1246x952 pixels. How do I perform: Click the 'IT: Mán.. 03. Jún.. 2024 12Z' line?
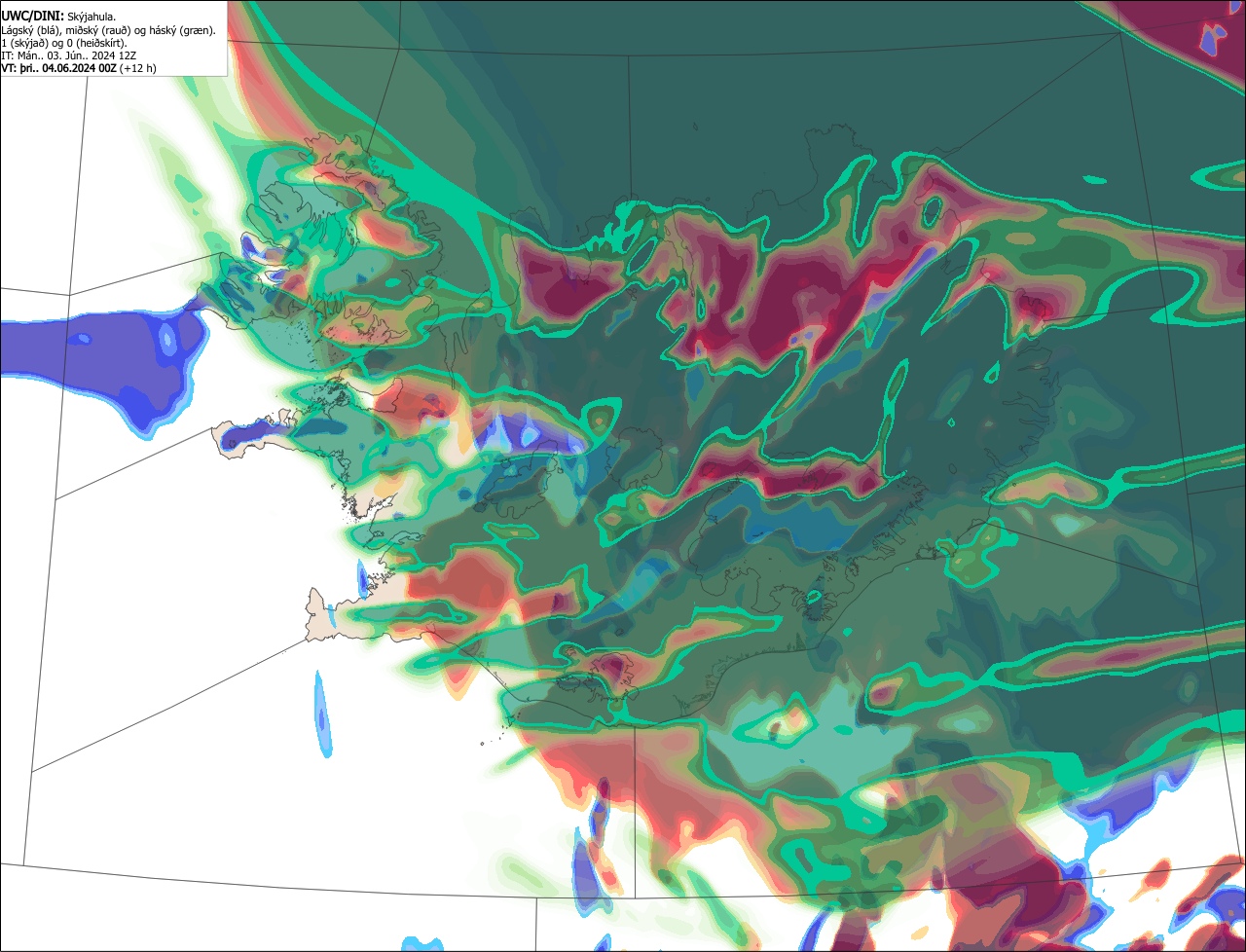[x=69, y=55]
